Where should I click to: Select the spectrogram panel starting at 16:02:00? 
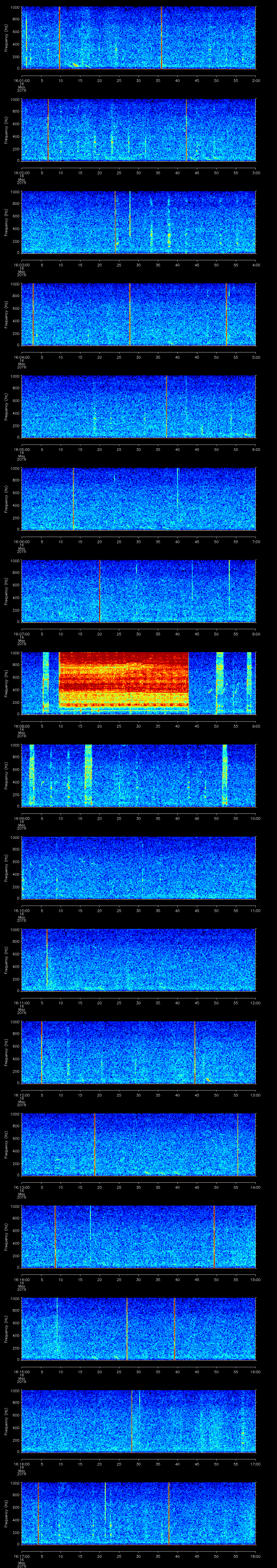[x=138, y=130]
